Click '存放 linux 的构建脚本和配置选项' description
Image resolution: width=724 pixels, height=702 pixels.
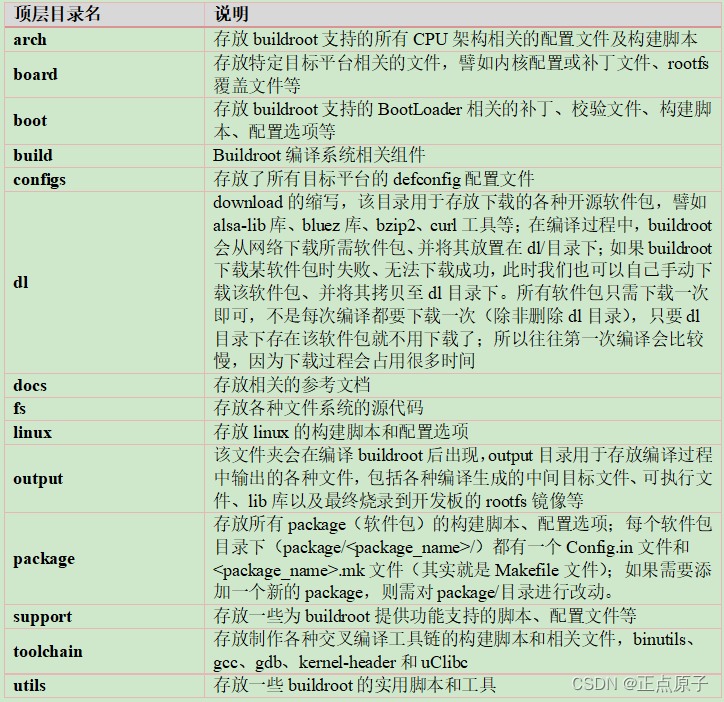point(463,432)
